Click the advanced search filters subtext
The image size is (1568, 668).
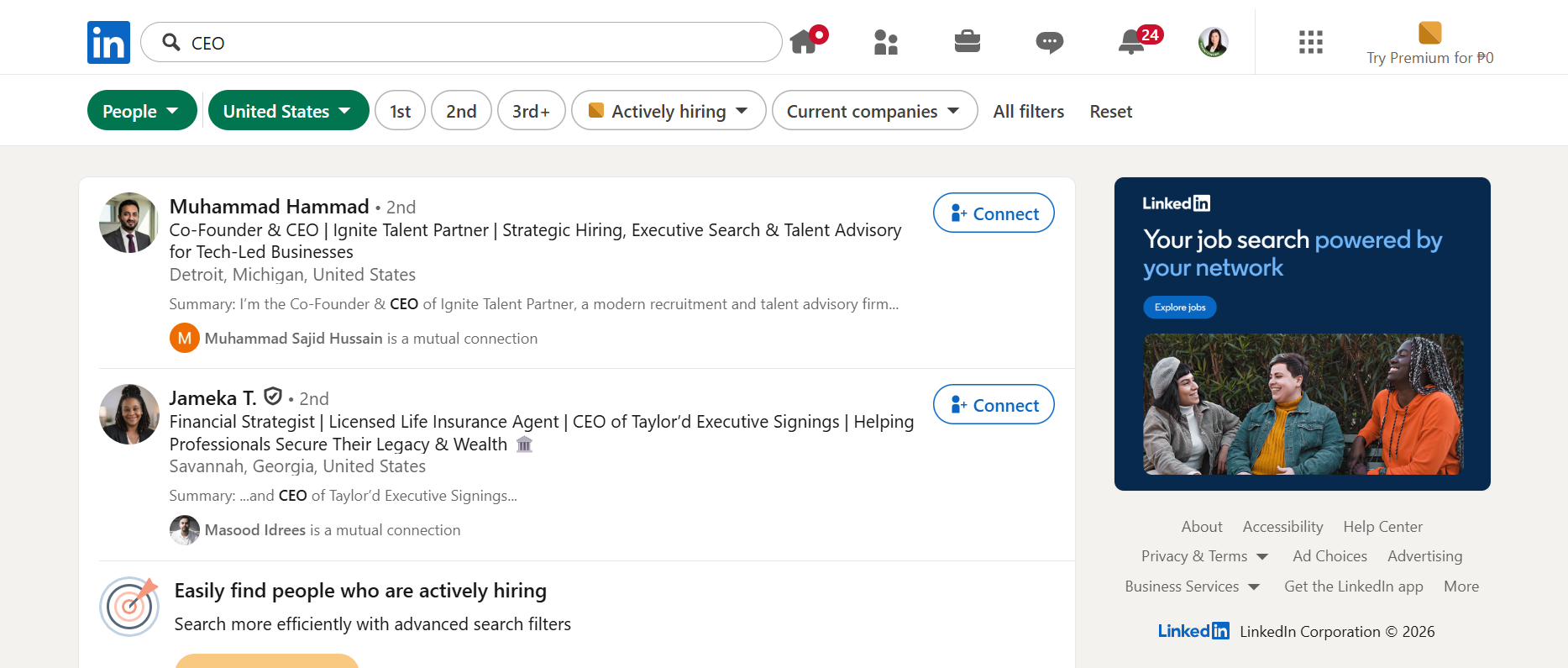click(372, 624)
